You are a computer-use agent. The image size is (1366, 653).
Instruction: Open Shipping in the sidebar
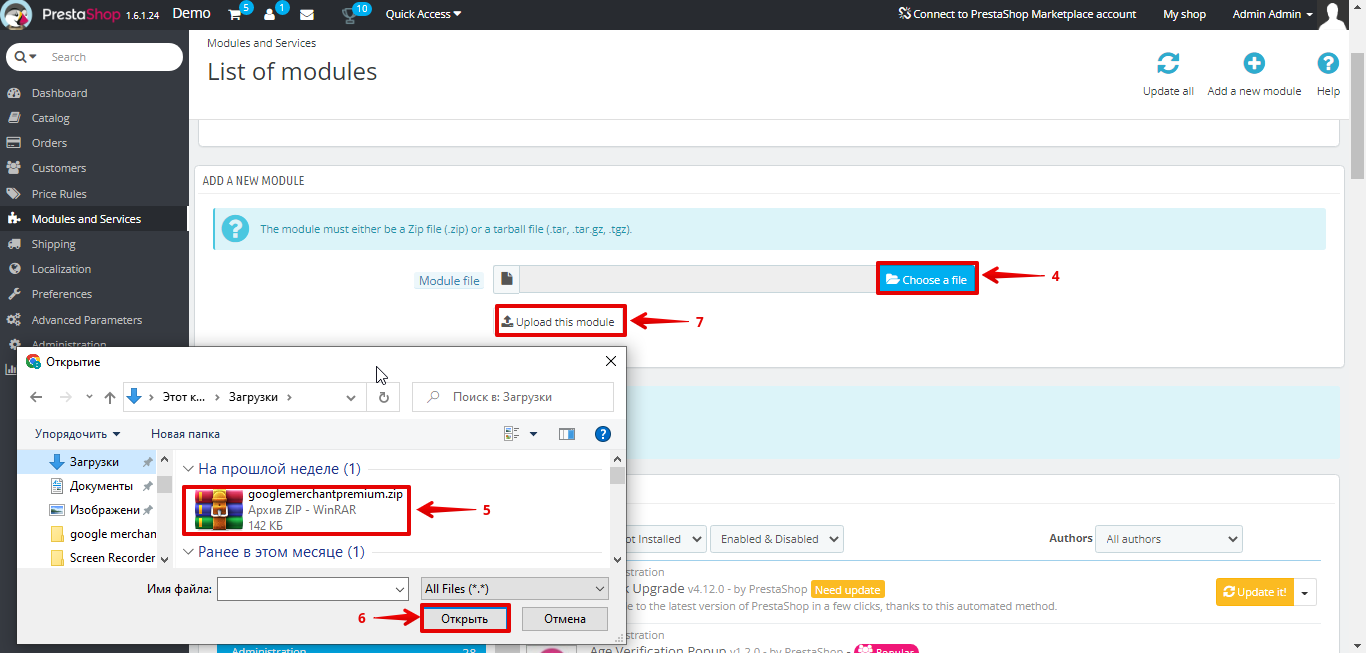[x=54, y=244]
